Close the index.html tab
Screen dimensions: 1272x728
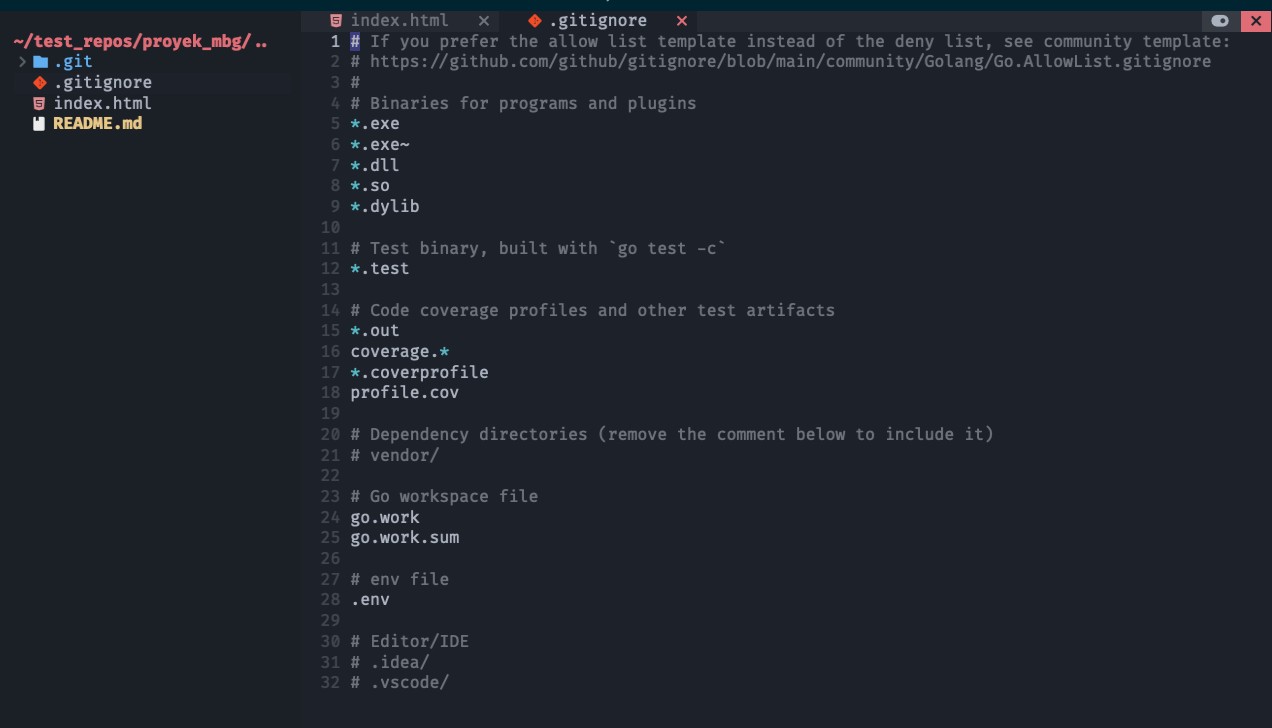484,21
